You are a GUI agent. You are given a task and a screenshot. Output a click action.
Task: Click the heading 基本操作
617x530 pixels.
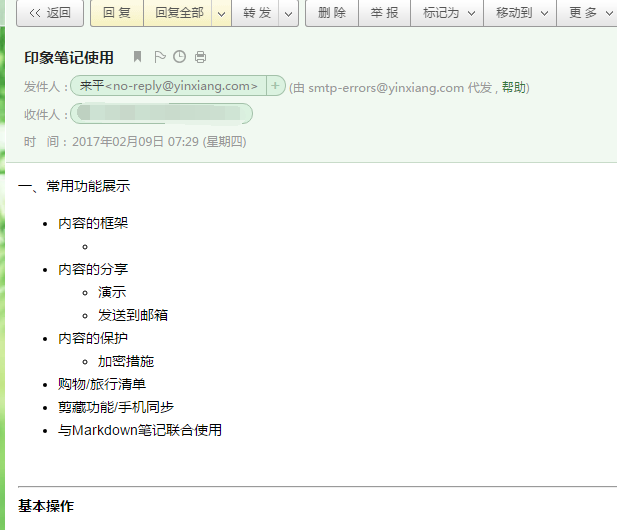tap(46, 506)
